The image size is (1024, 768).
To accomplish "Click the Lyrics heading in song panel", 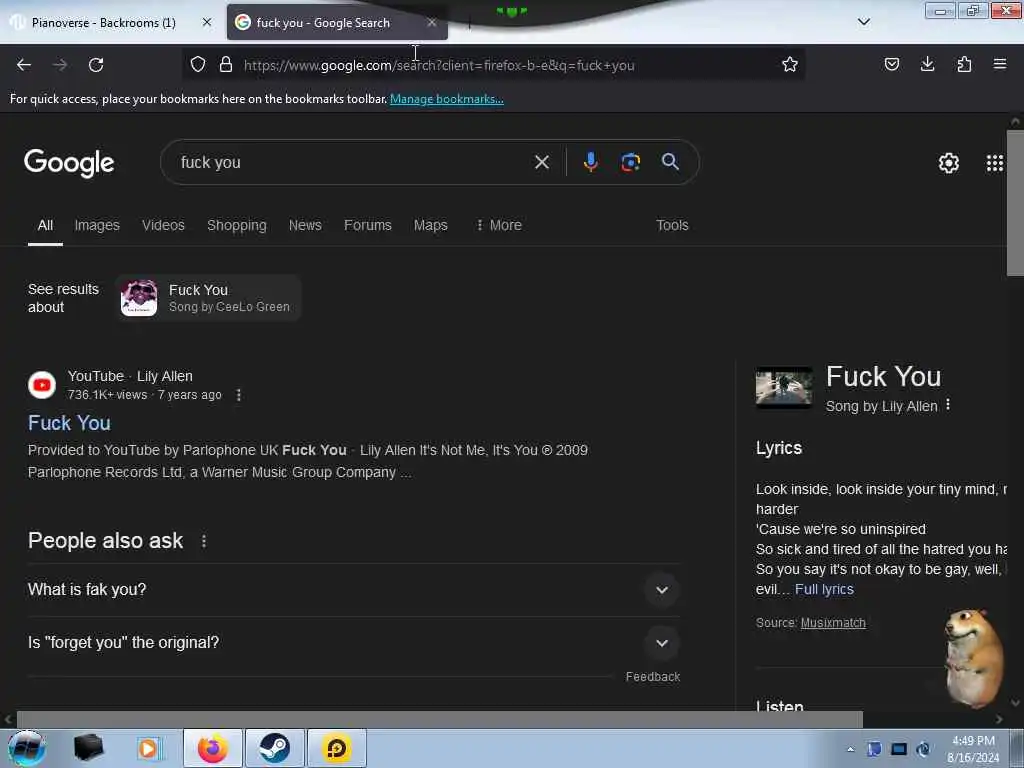I will point(778,448).
